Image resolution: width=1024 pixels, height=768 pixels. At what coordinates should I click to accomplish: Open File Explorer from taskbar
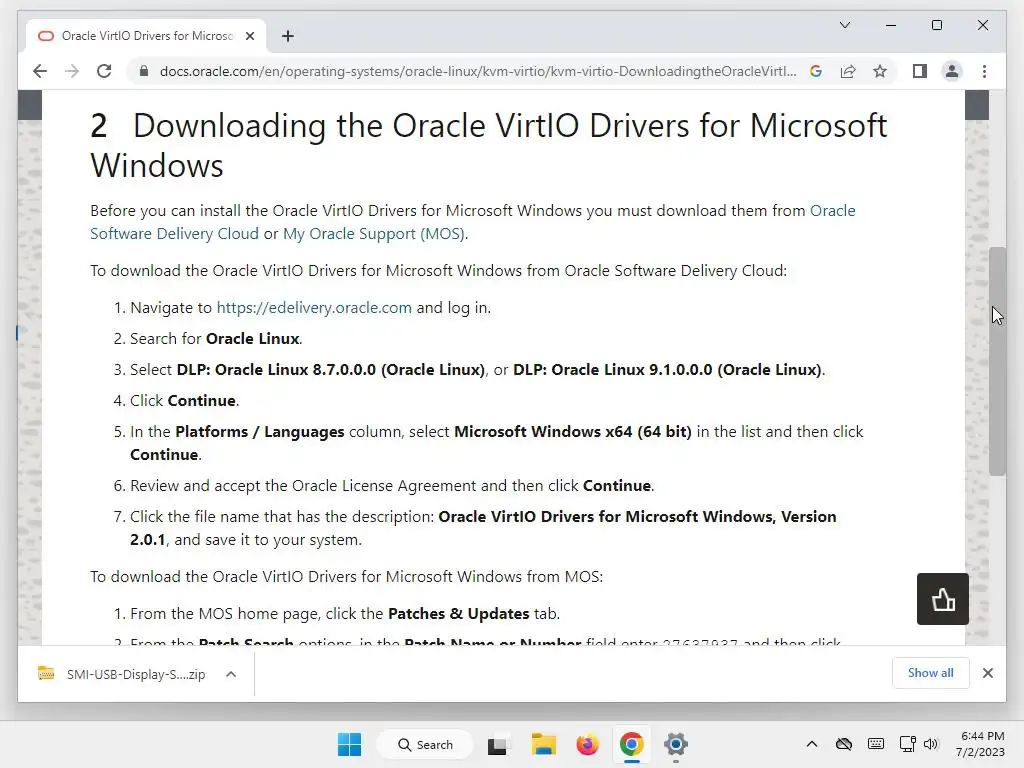(x=543, y=744)
